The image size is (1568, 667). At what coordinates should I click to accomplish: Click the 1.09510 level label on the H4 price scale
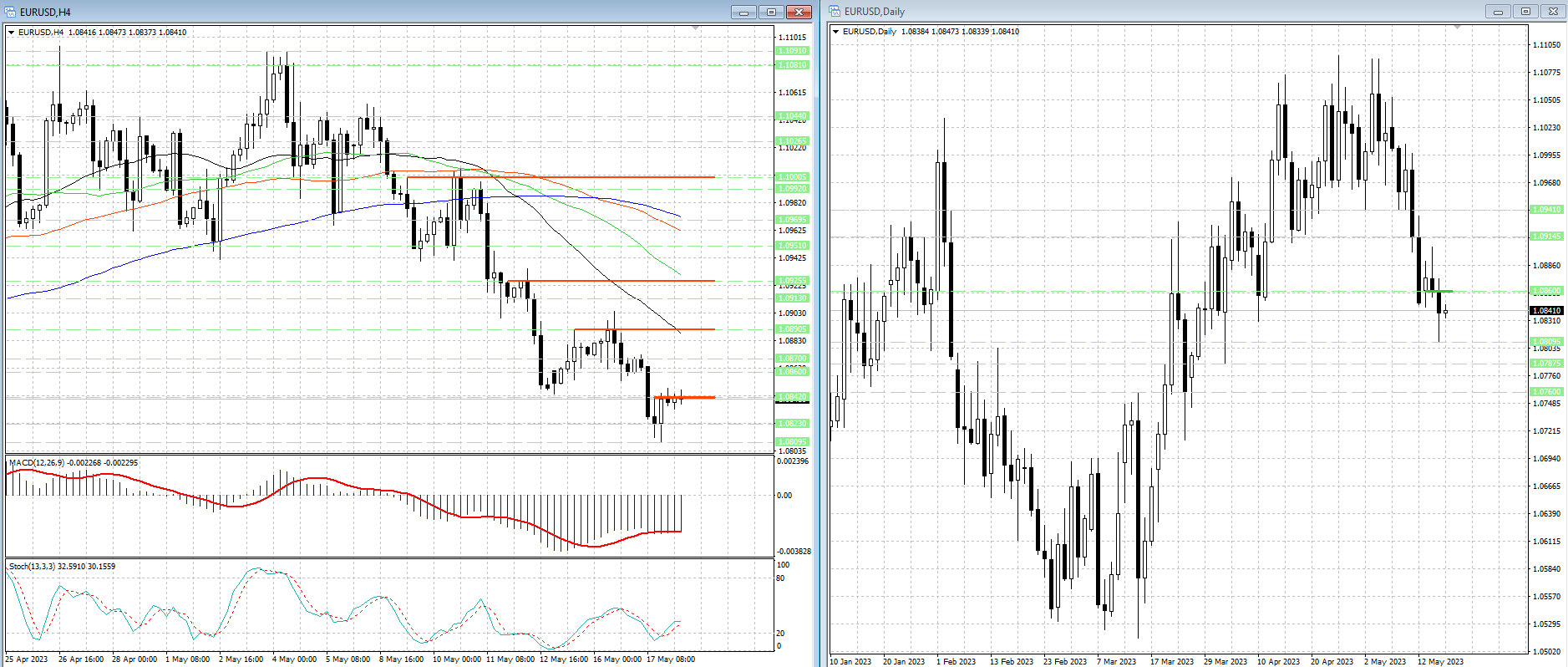793,246
